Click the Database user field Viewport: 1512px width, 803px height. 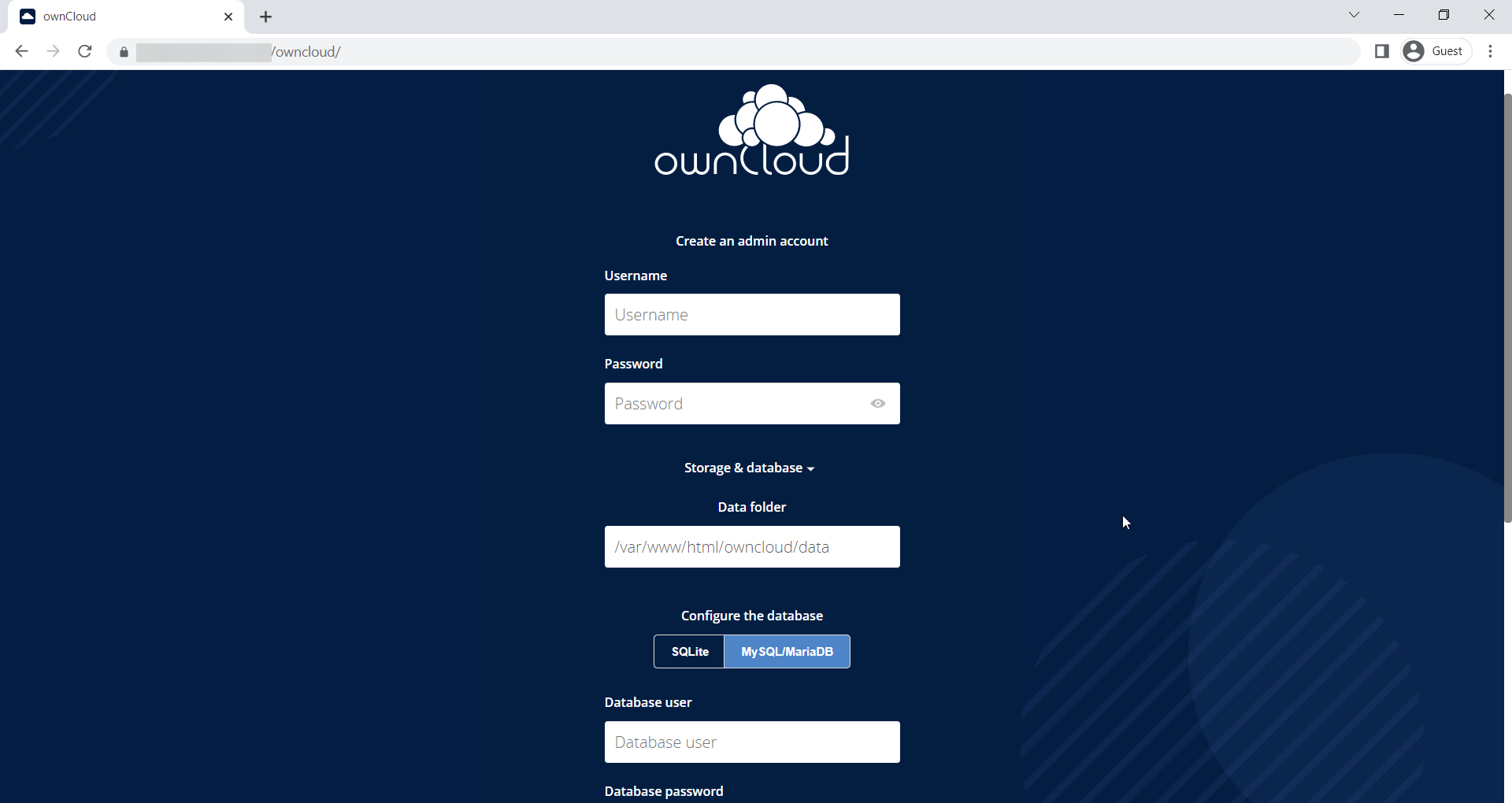tap(752, 742)
